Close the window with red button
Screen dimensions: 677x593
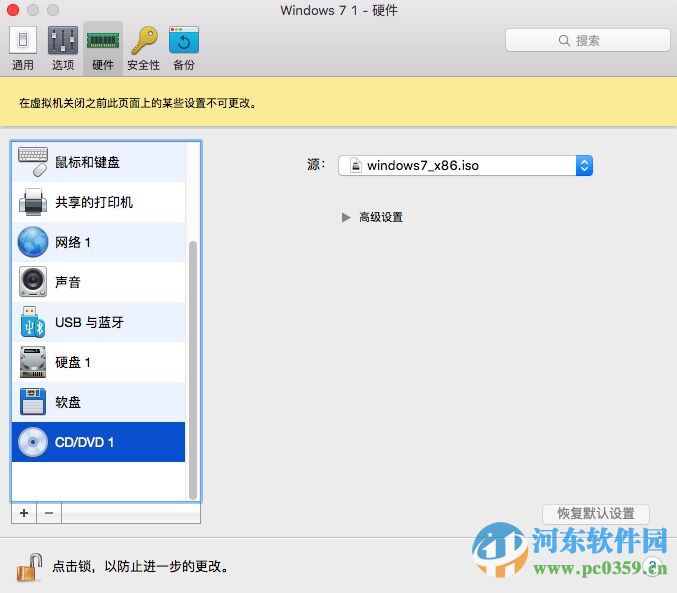[x=13, y=10]
